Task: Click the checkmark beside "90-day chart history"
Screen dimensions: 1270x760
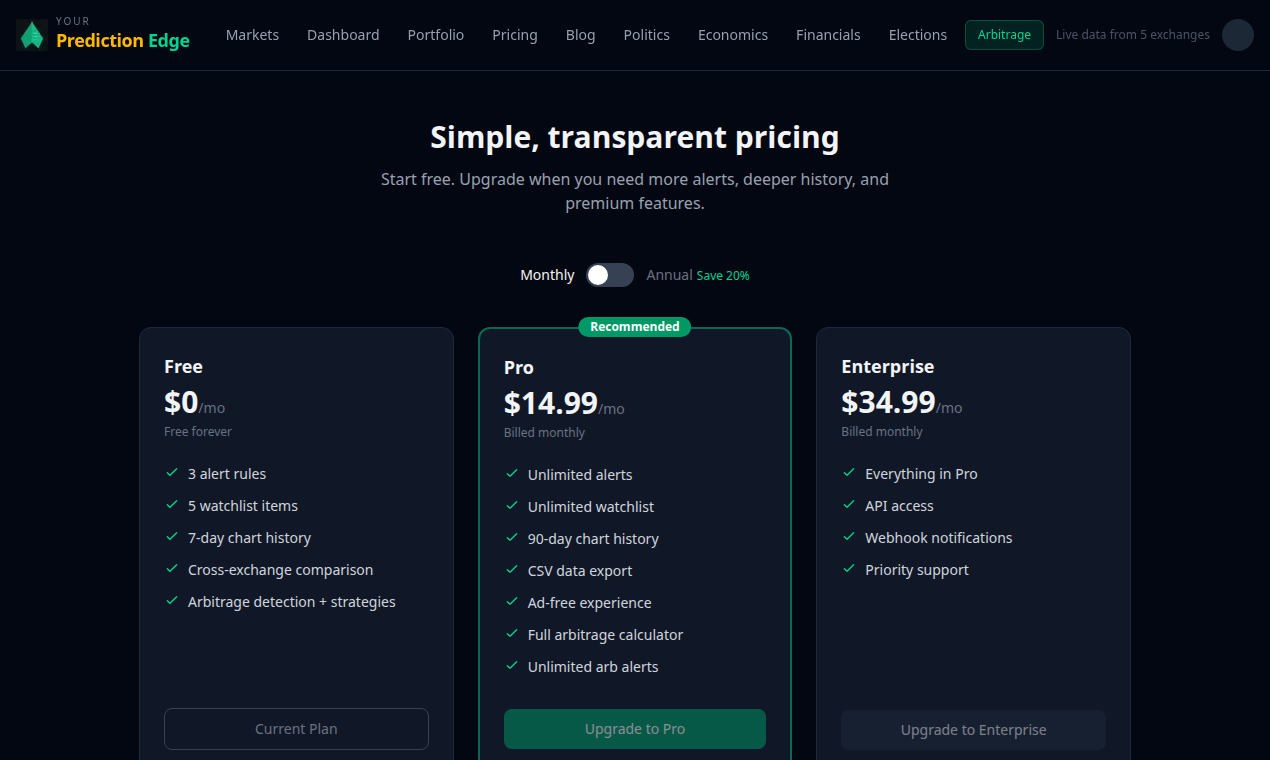Action: pos(511,538)
